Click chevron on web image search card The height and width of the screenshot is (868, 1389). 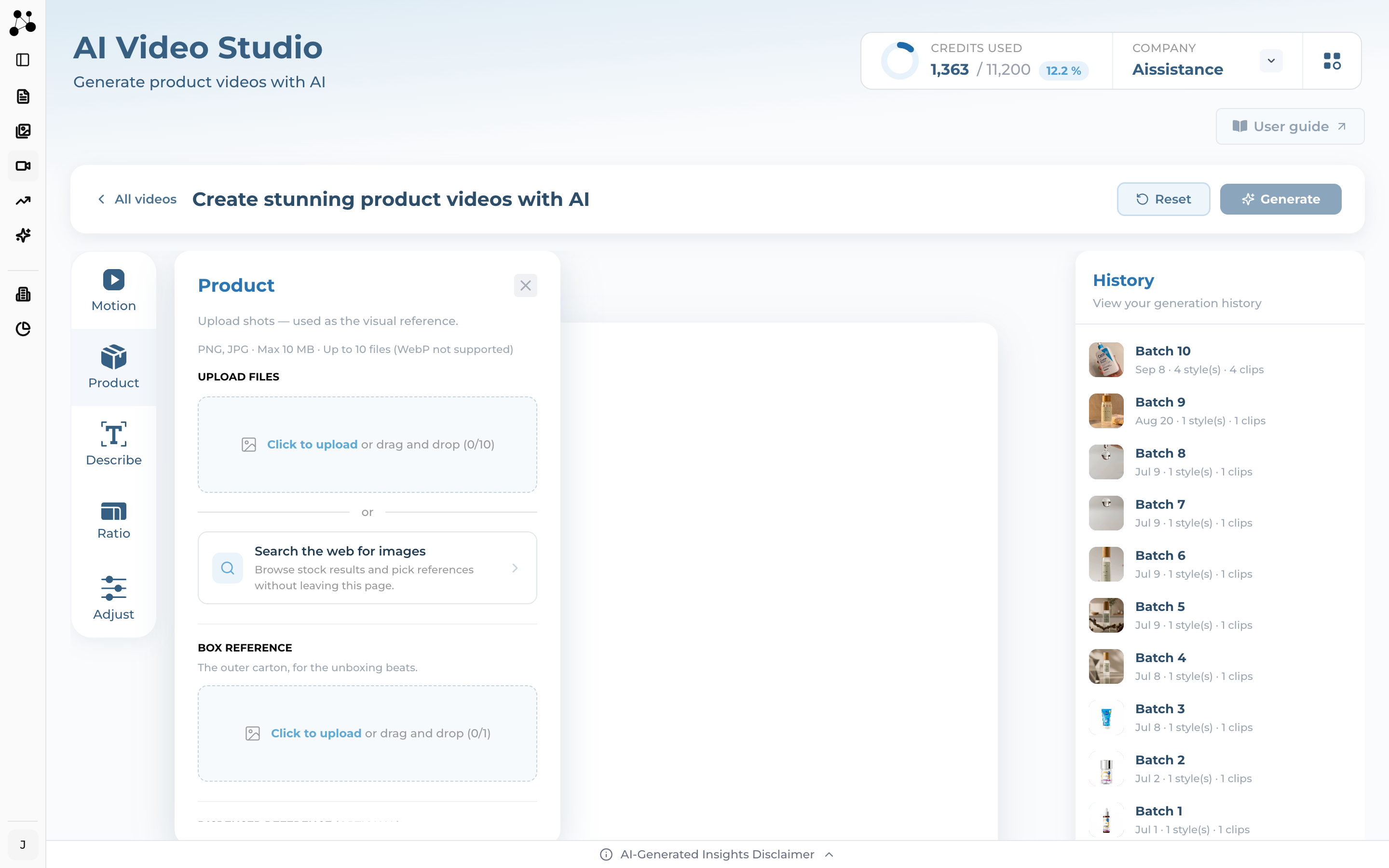click(x=515, y=568)
